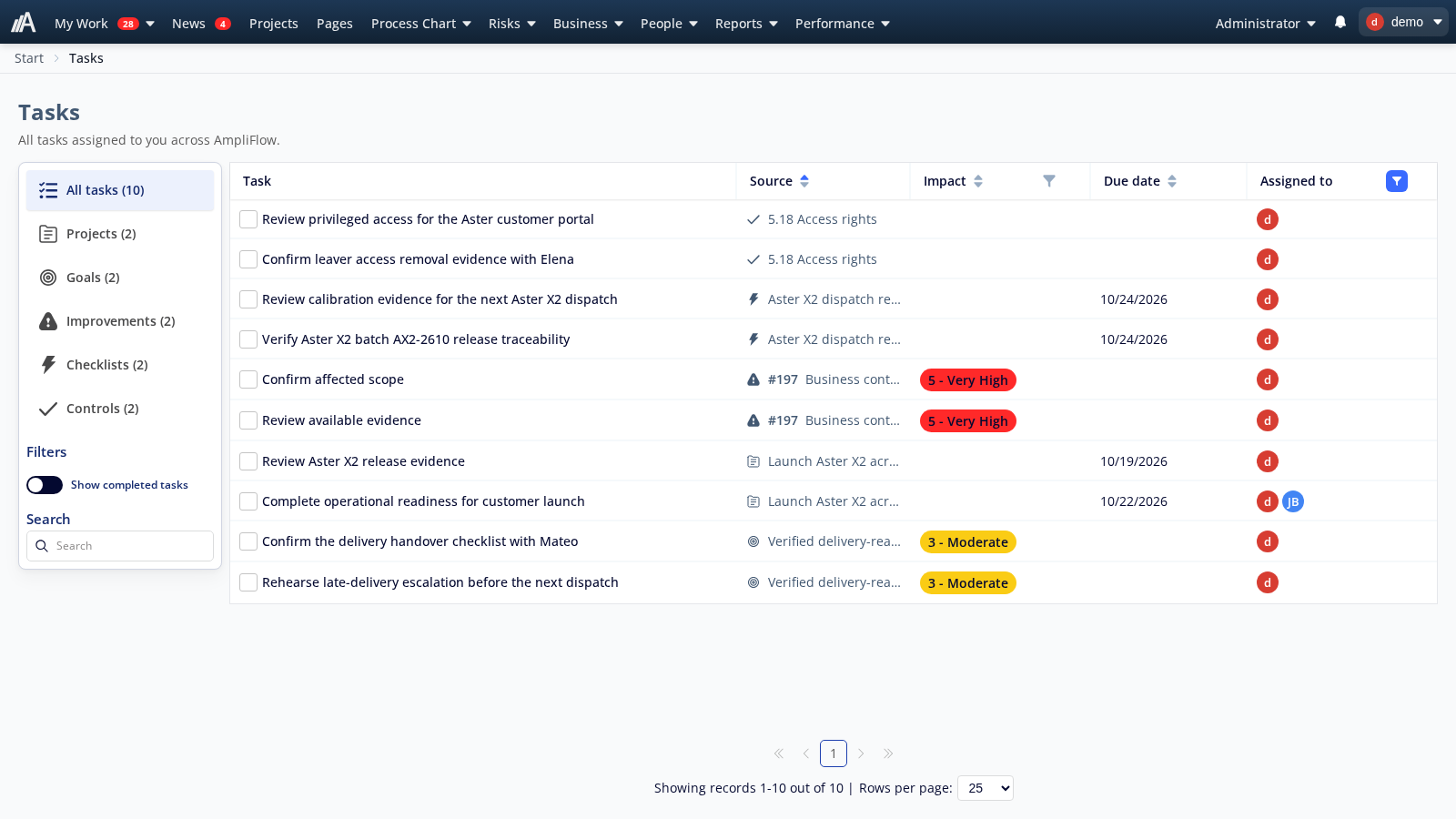Open page 1 pagination button
Viewport: 1456px width, 819px height.
point(834,753)
